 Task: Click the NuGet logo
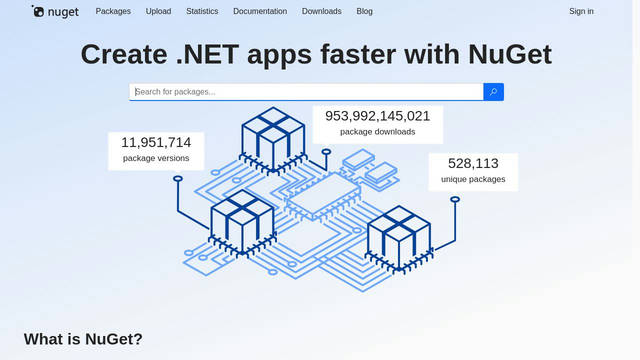point(55,11)
